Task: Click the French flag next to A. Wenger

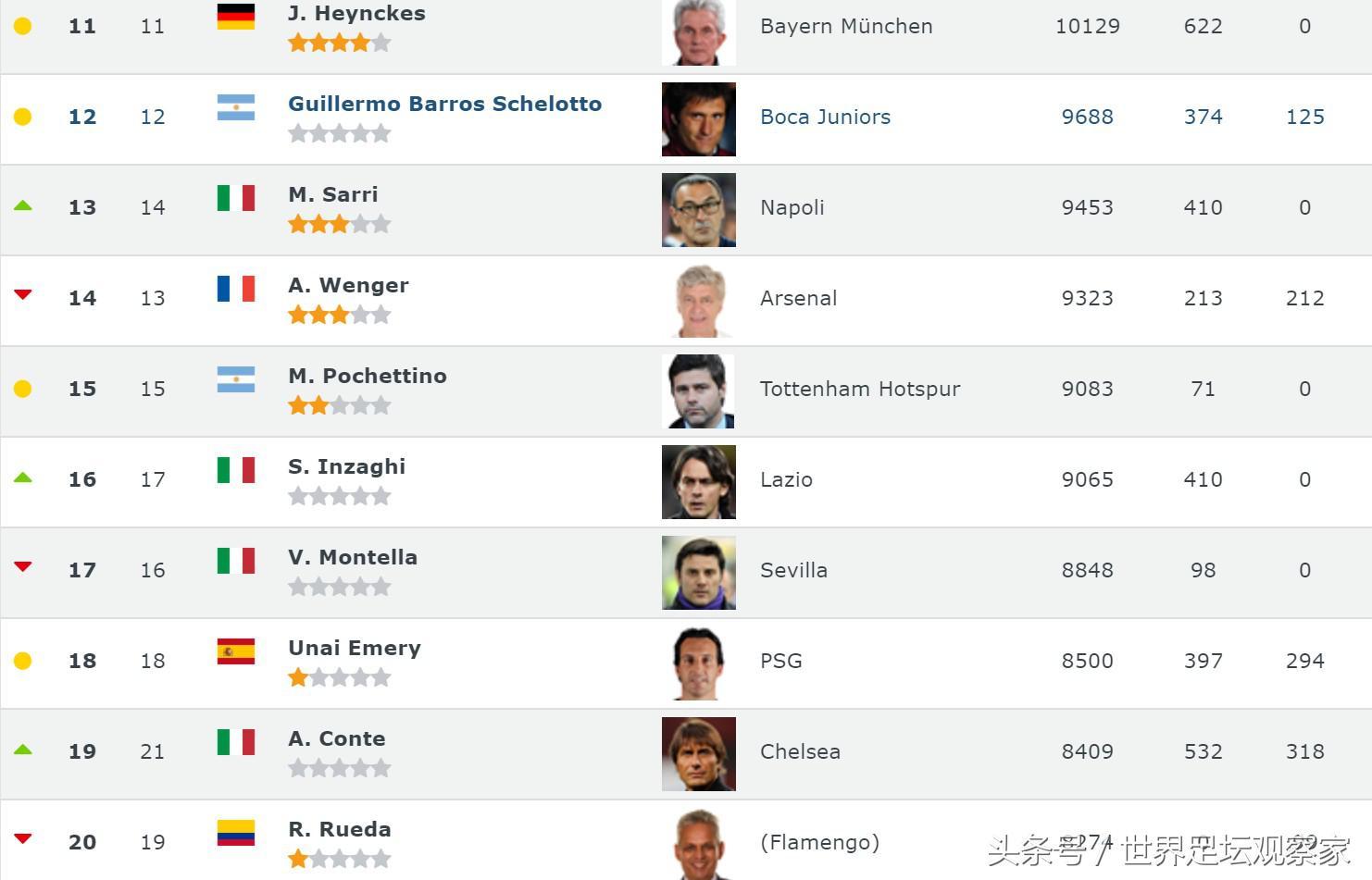Action: point(236,289)
